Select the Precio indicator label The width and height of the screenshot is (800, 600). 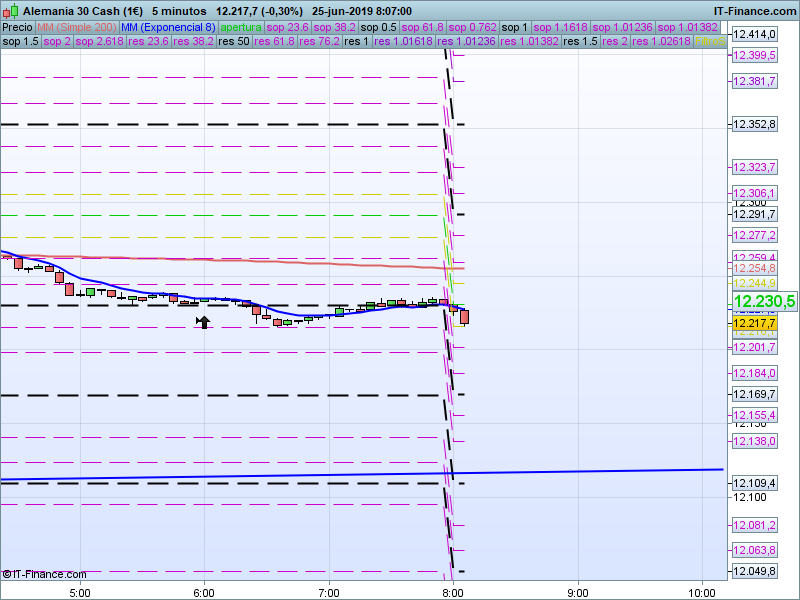point(17,27)
